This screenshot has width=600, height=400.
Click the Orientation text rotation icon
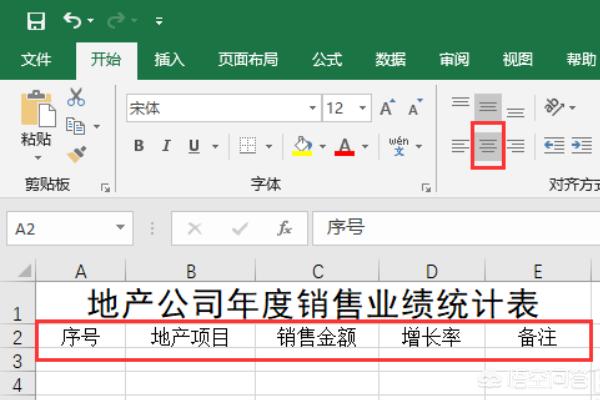554,107
